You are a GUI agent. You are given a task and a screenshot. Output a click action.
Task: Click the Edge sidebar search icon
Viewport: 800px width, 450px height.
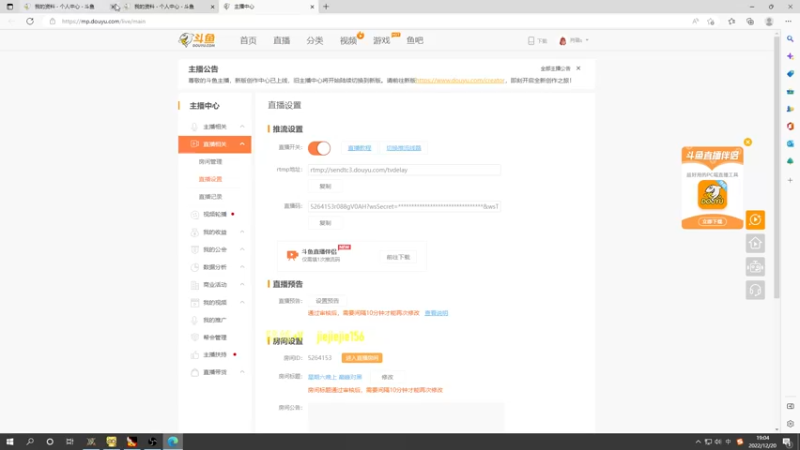(790, 39)
